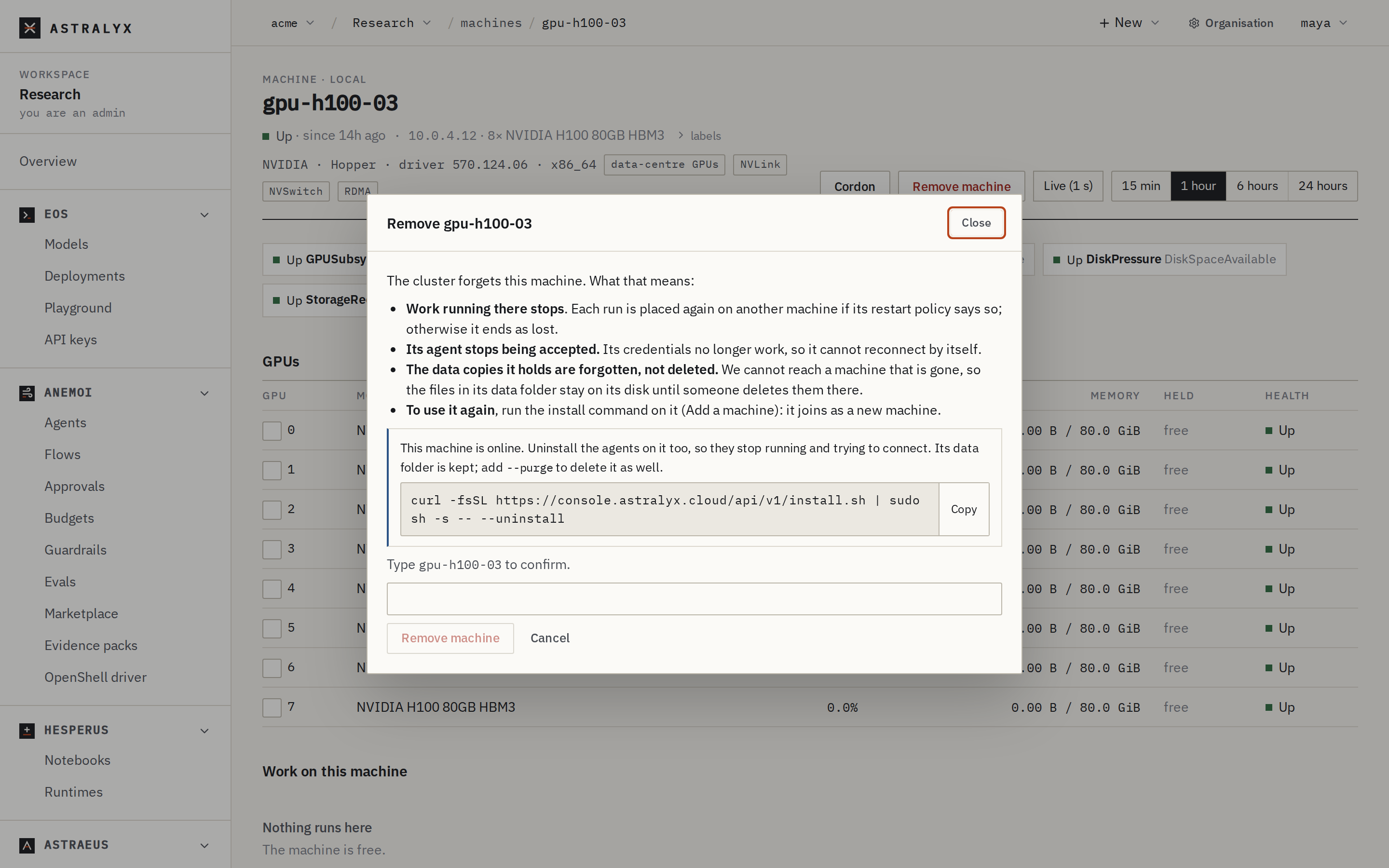Open the acme organisation dropdown
The image size is (1389, 868).
293,23
